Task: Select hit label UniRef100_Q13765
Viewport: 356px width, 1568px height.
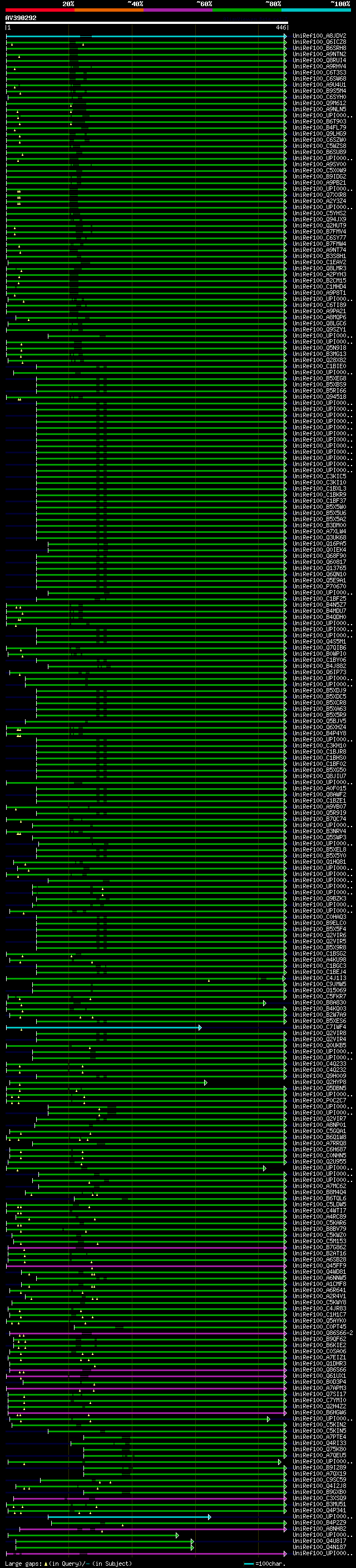Action: (x=319, y=568)
